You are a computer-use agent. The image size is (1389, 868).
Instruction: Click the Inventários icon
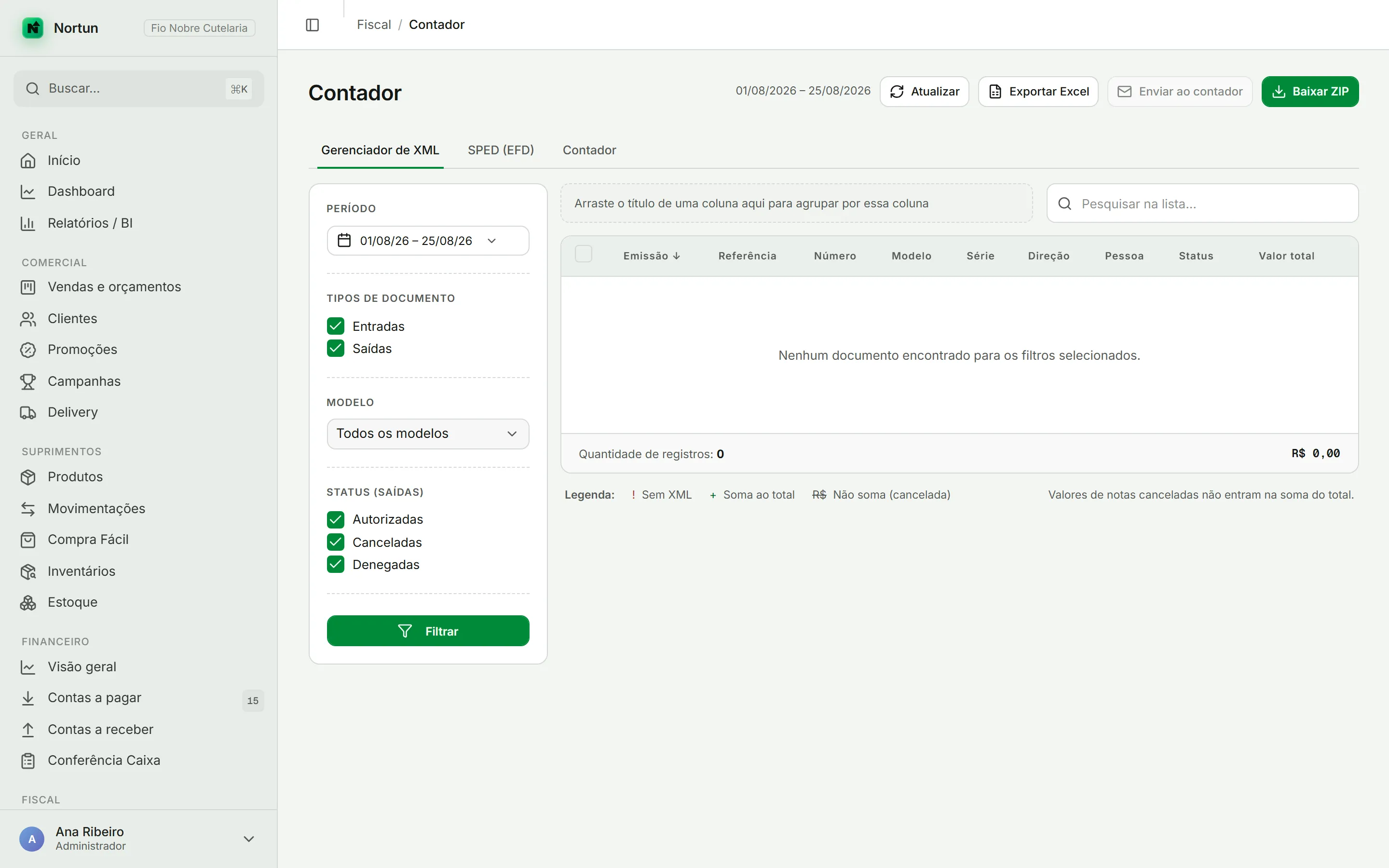pos(28,571)
